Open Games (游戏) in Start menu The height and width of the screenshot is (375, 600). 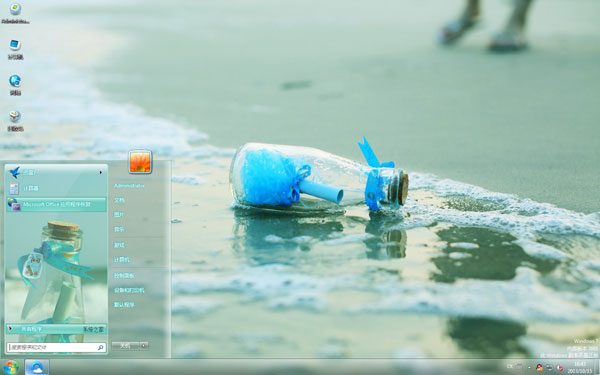(119, 245)
